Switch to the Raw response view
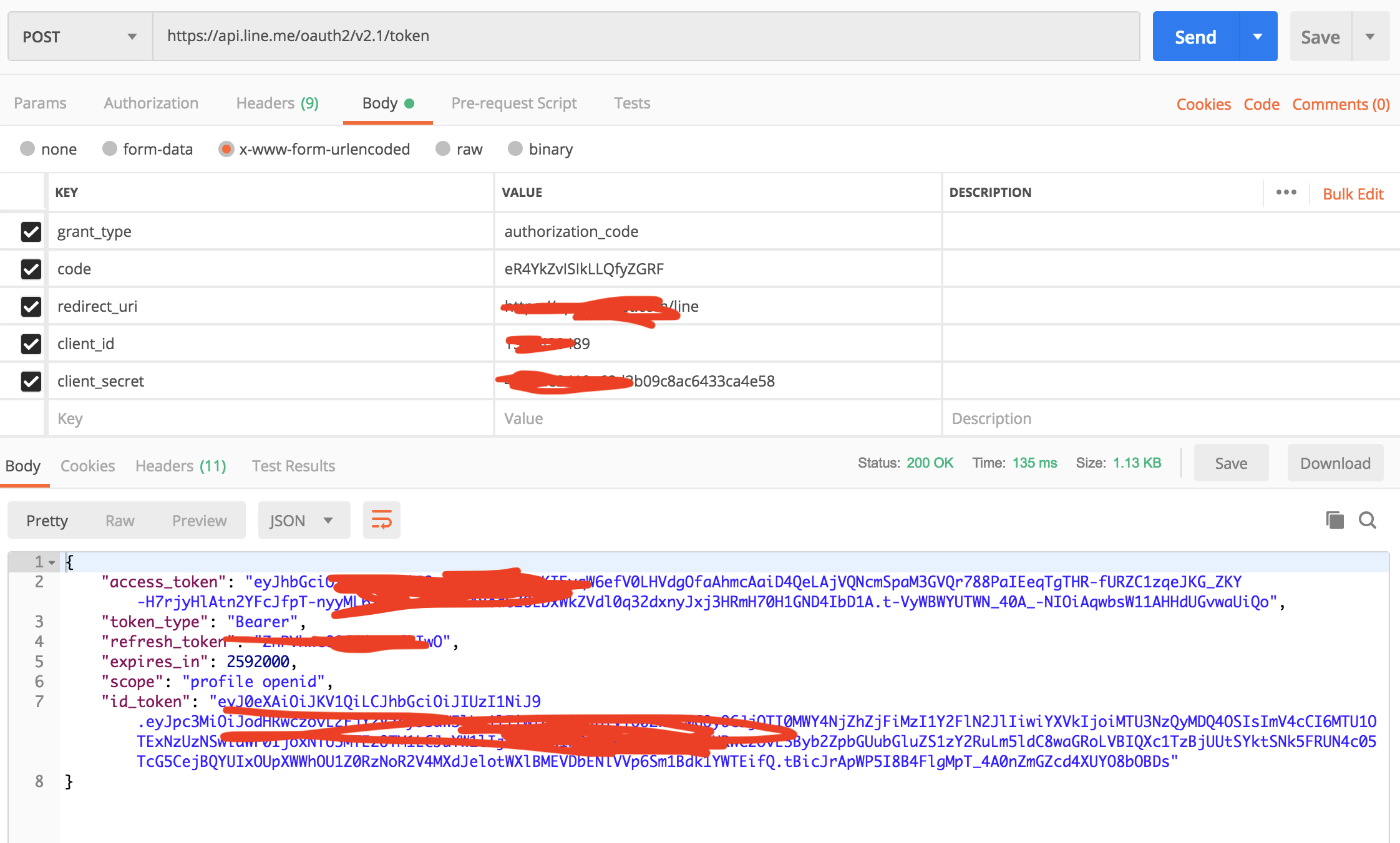 coord(120,520)
